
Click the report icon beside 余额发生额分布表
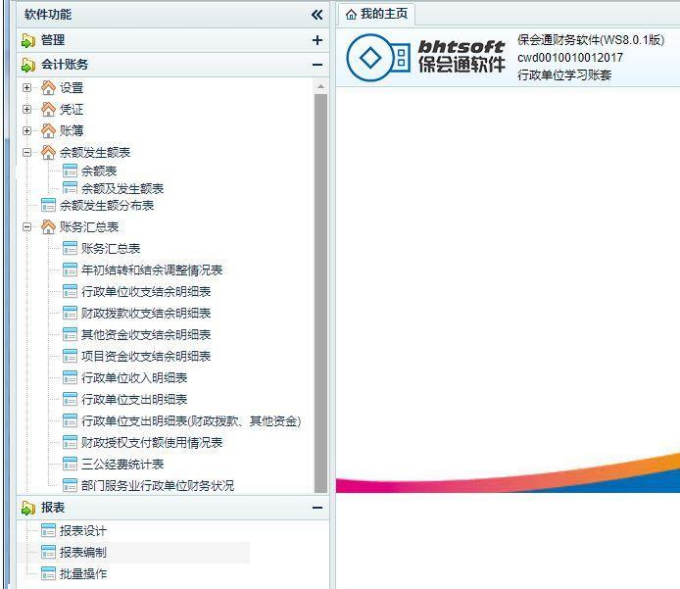point(48,205)
